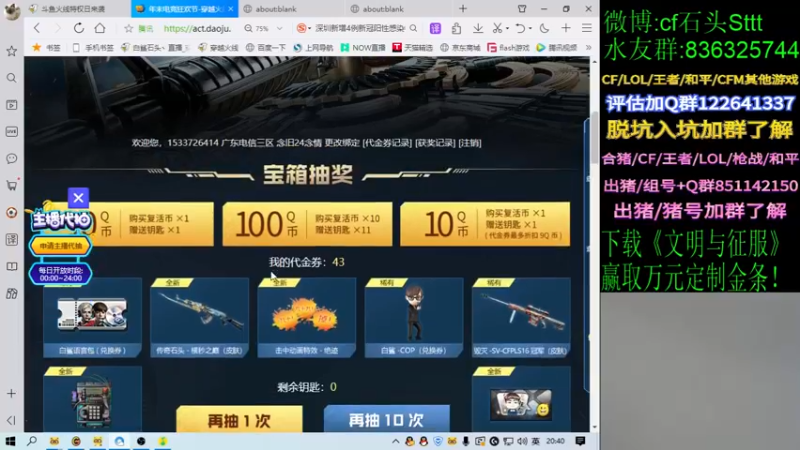Screen dimensions: 800x450
Task: Expand the screenshot tool dropdown arrow
Action: 507,29
